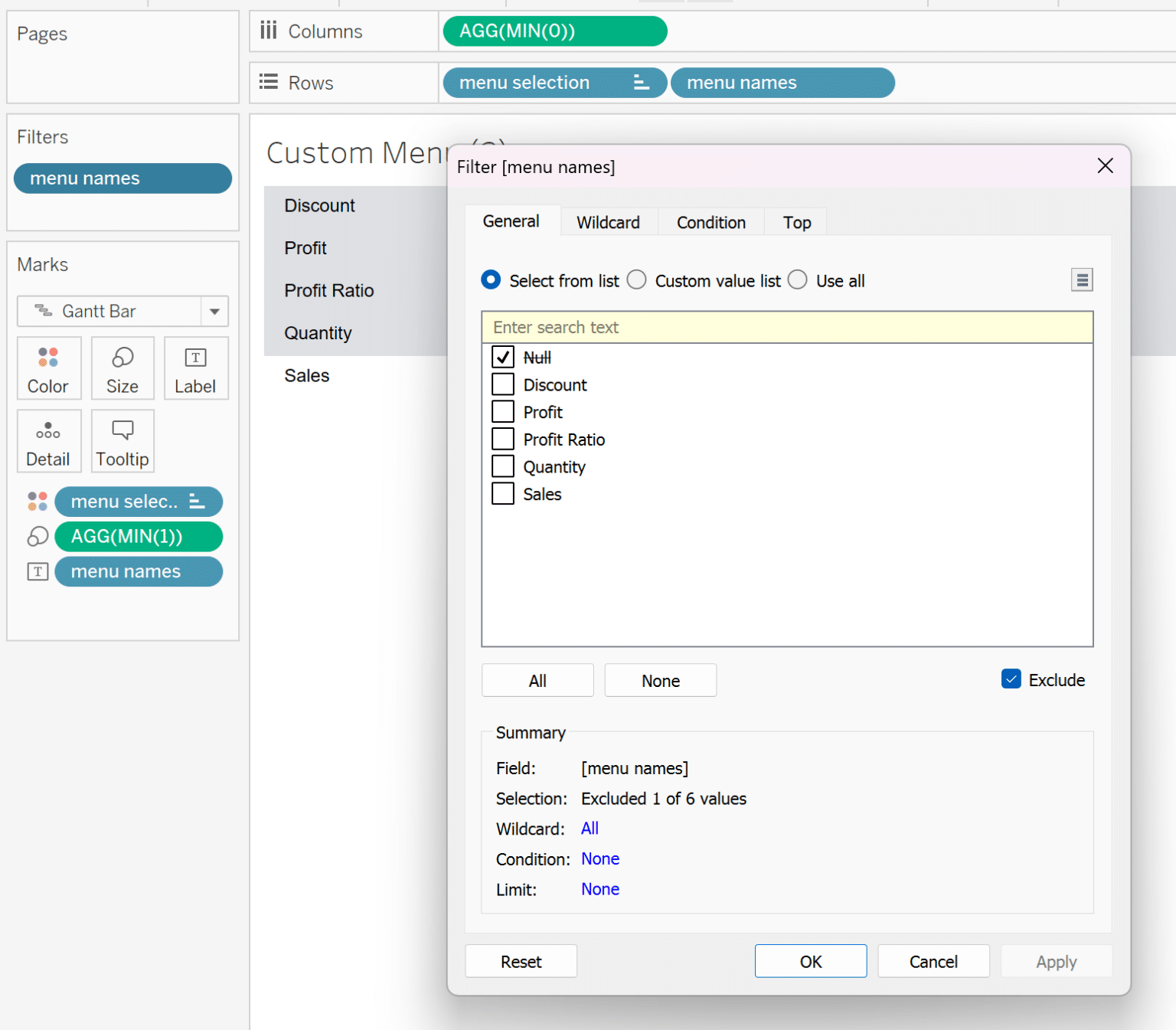
Task: Uncheck the Null value checkbox
Action: 503,357
